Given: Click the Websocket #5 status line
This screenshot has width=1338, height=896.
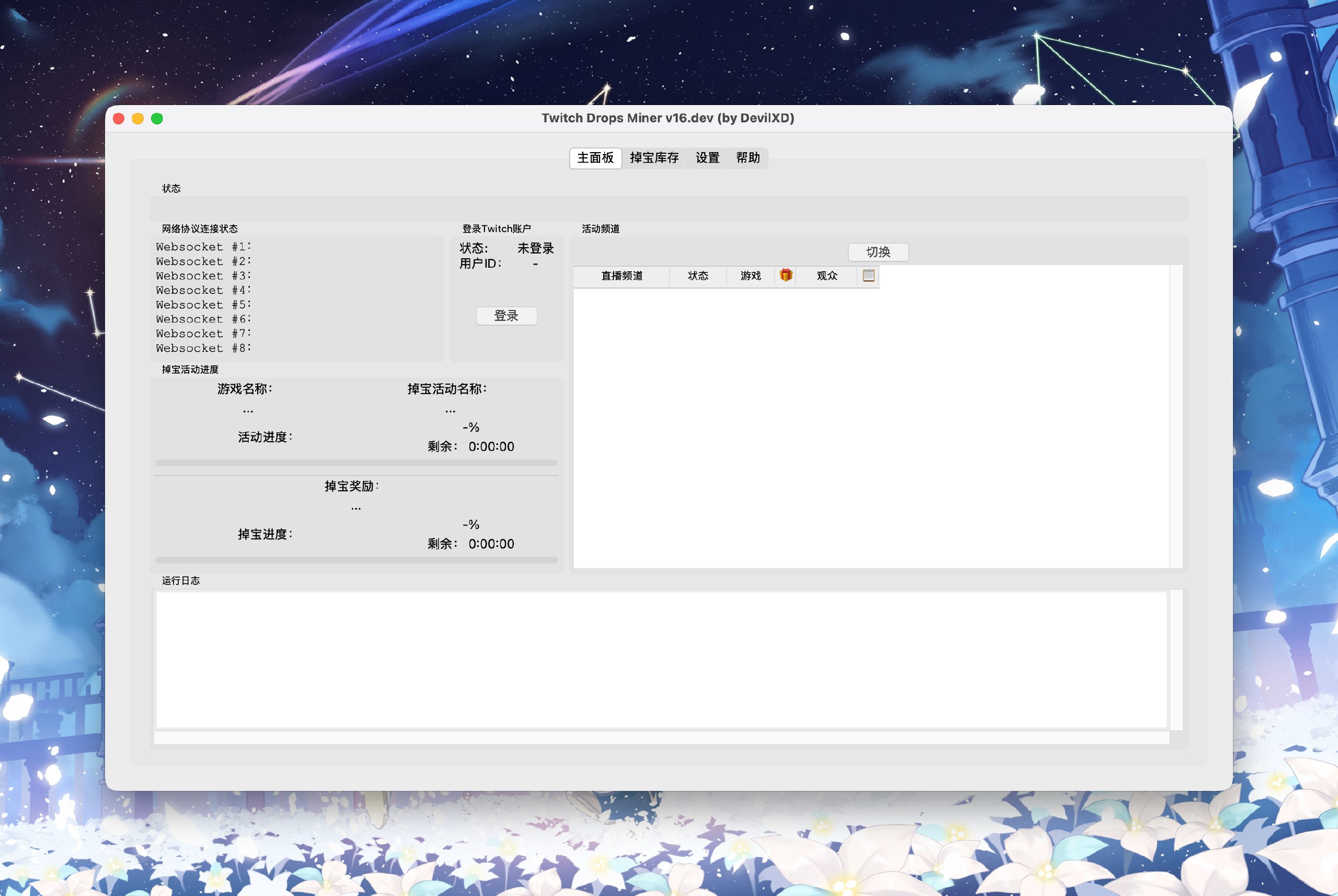Looking at the screenshot, I should click(203, 305).
